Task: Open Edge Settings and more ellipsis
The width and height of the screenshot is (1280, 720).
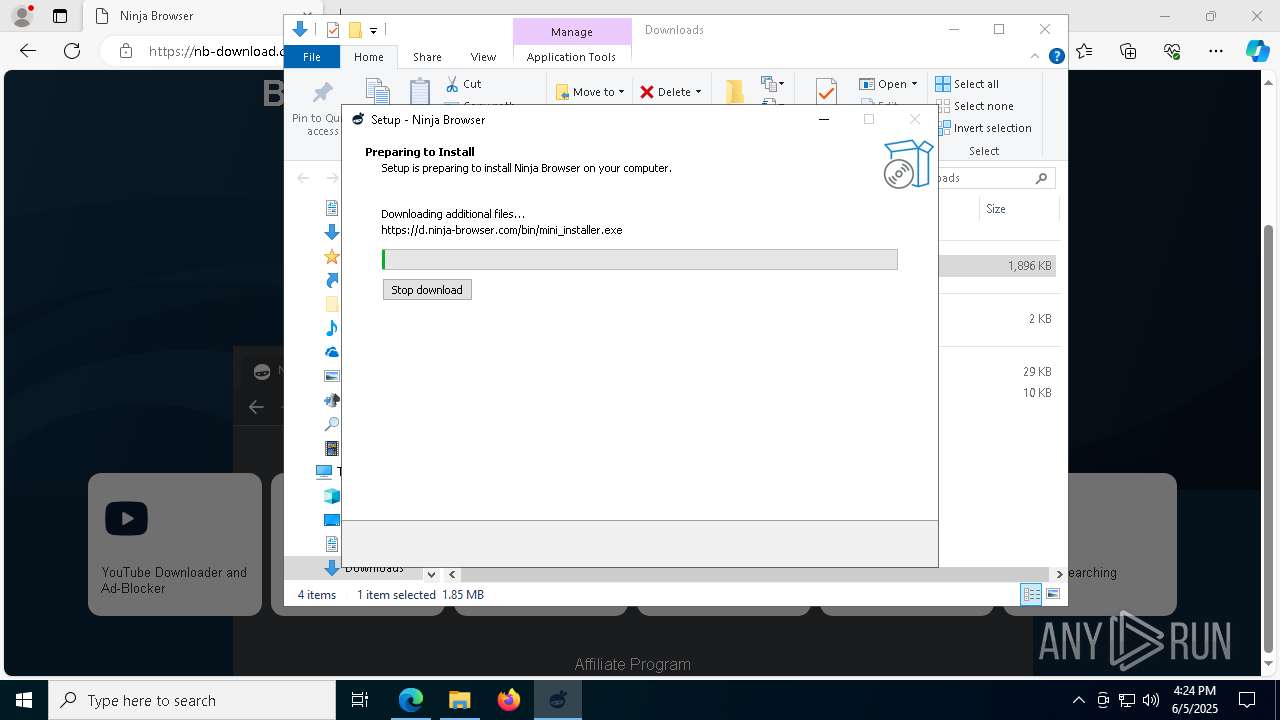Action: [x=1215, y=51]
